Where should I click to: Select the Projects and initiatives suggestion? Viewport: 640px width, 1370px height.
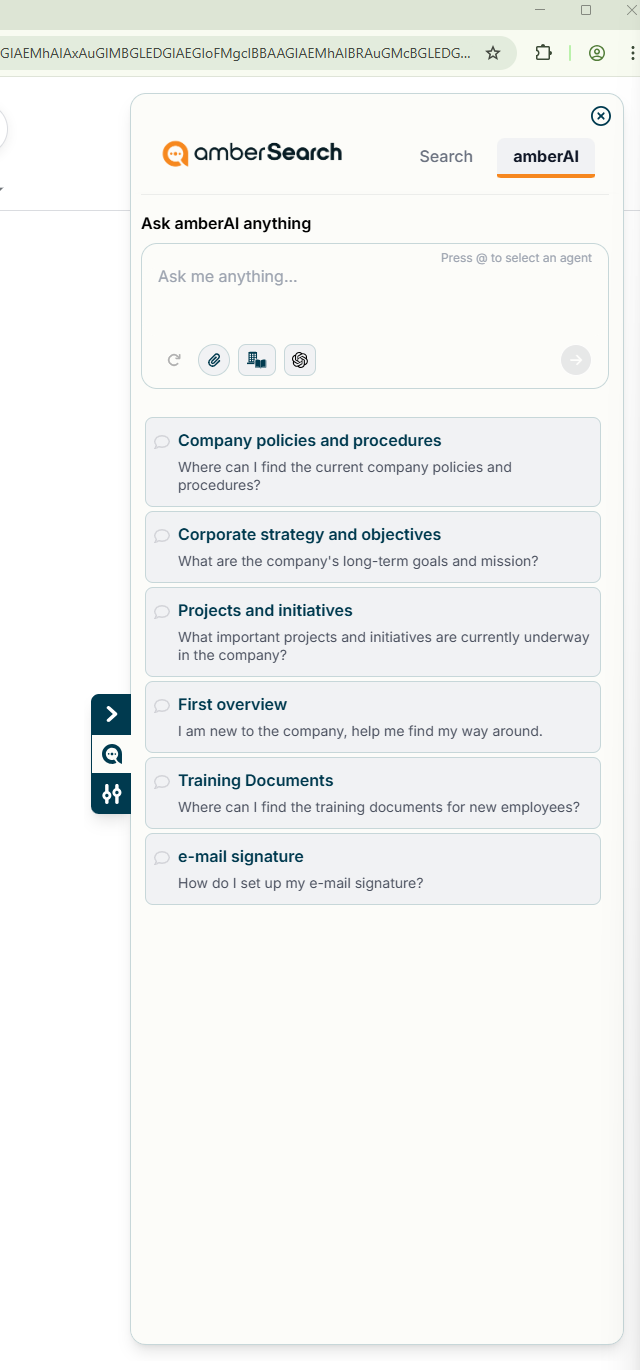(373, 632)
